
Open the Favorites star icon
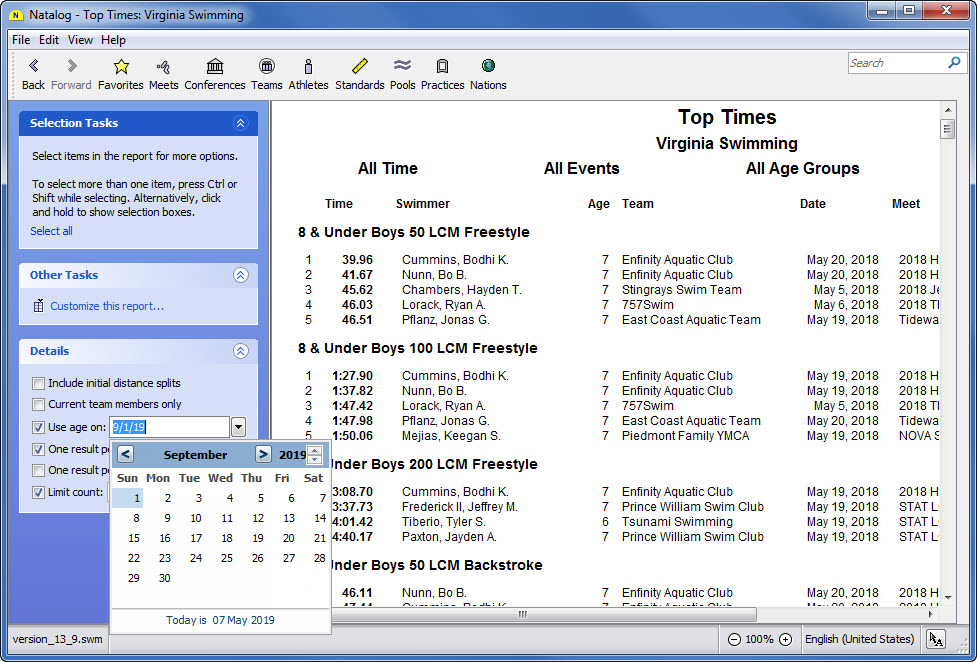pos(121,67)
